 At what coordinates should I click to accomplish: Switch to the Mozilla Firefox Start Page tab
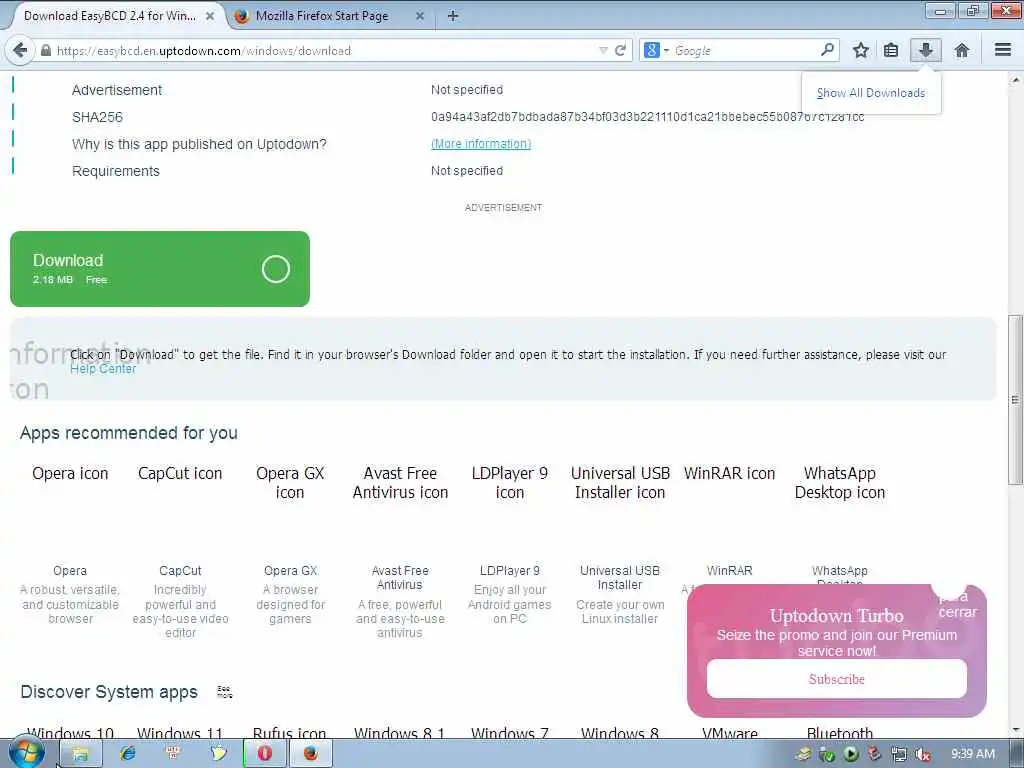pos(322,16)
